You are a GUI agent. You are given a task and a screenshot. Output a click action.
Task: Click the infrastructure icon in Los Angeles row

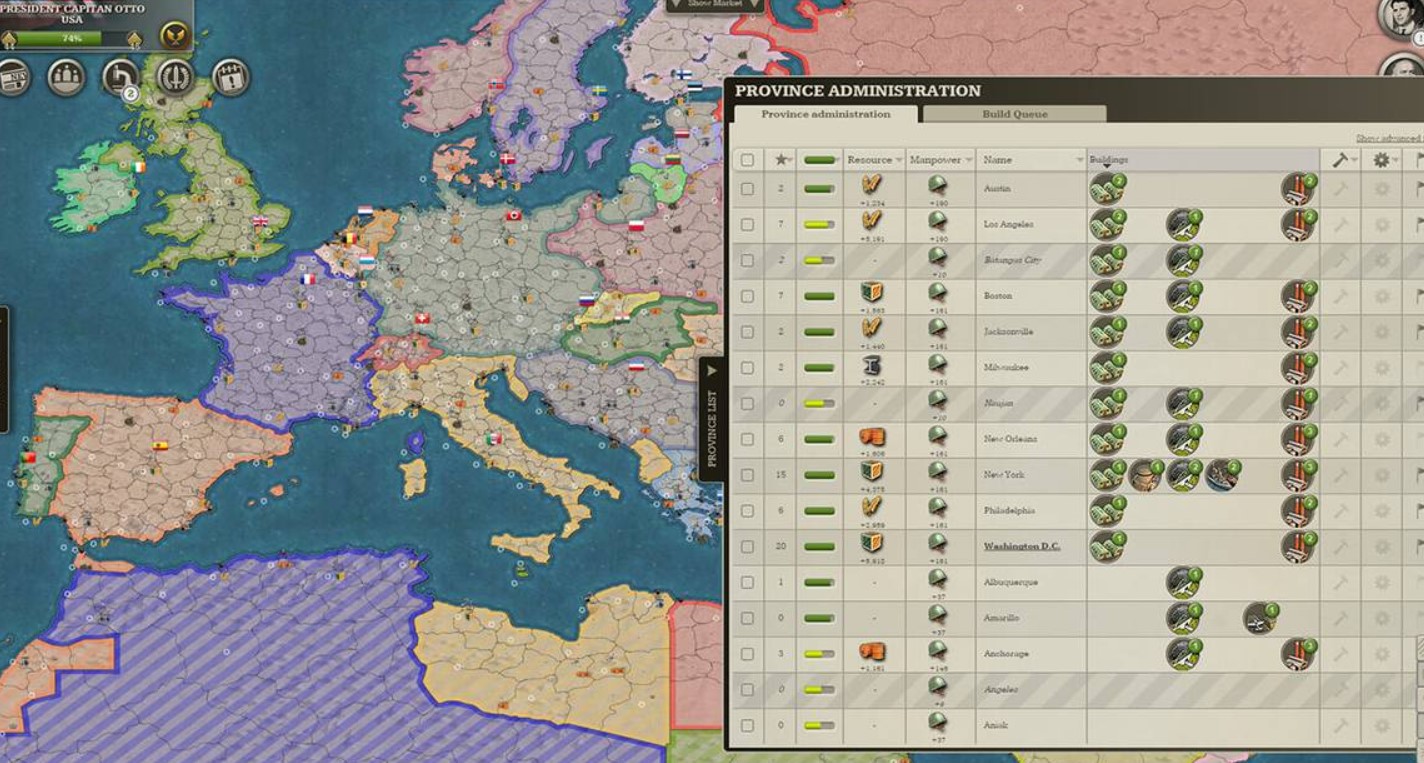coord(1183,224)
